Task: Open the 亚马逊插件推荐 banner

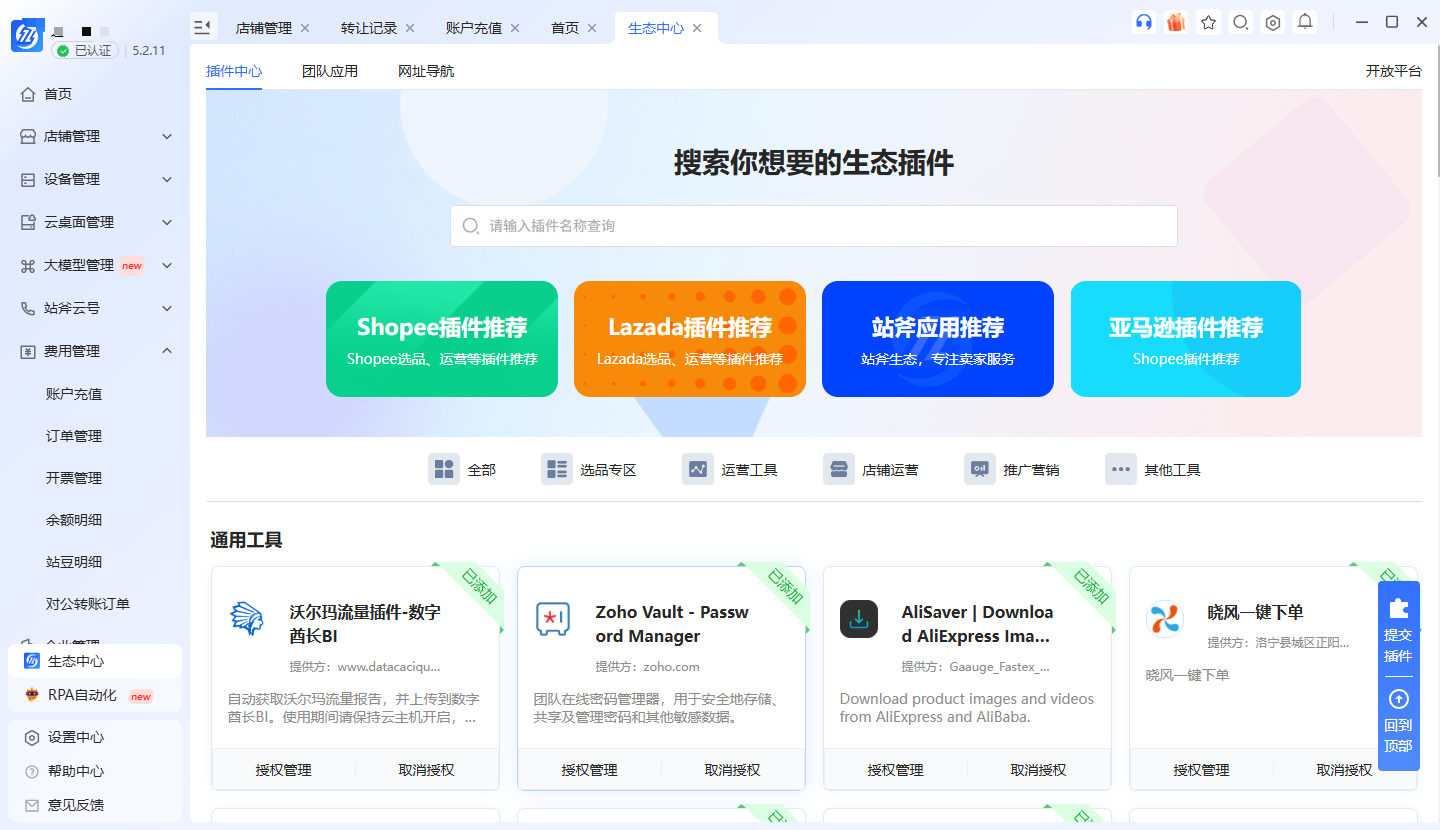Action: pos(1186,339)
